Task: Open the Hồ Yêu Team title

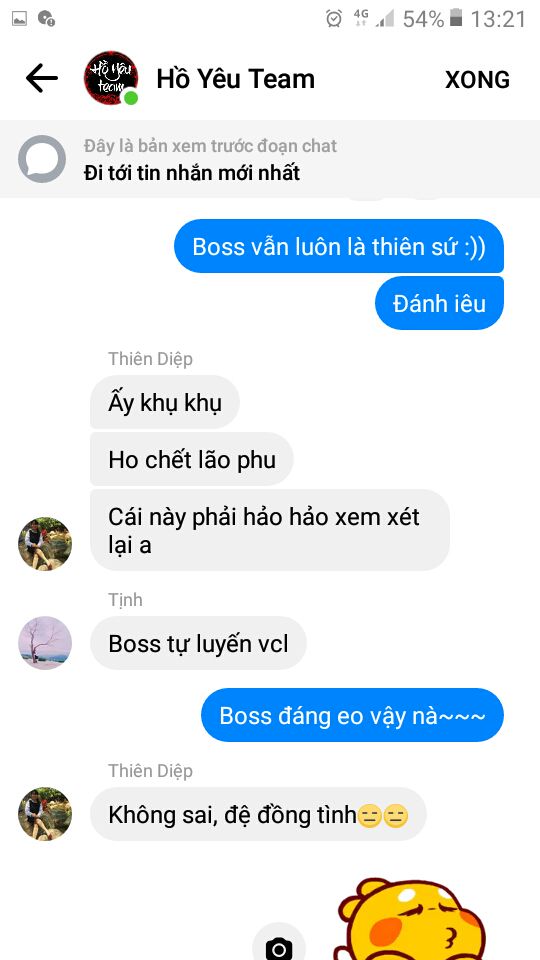Action: pyautogui.click(x=235, y=79)
